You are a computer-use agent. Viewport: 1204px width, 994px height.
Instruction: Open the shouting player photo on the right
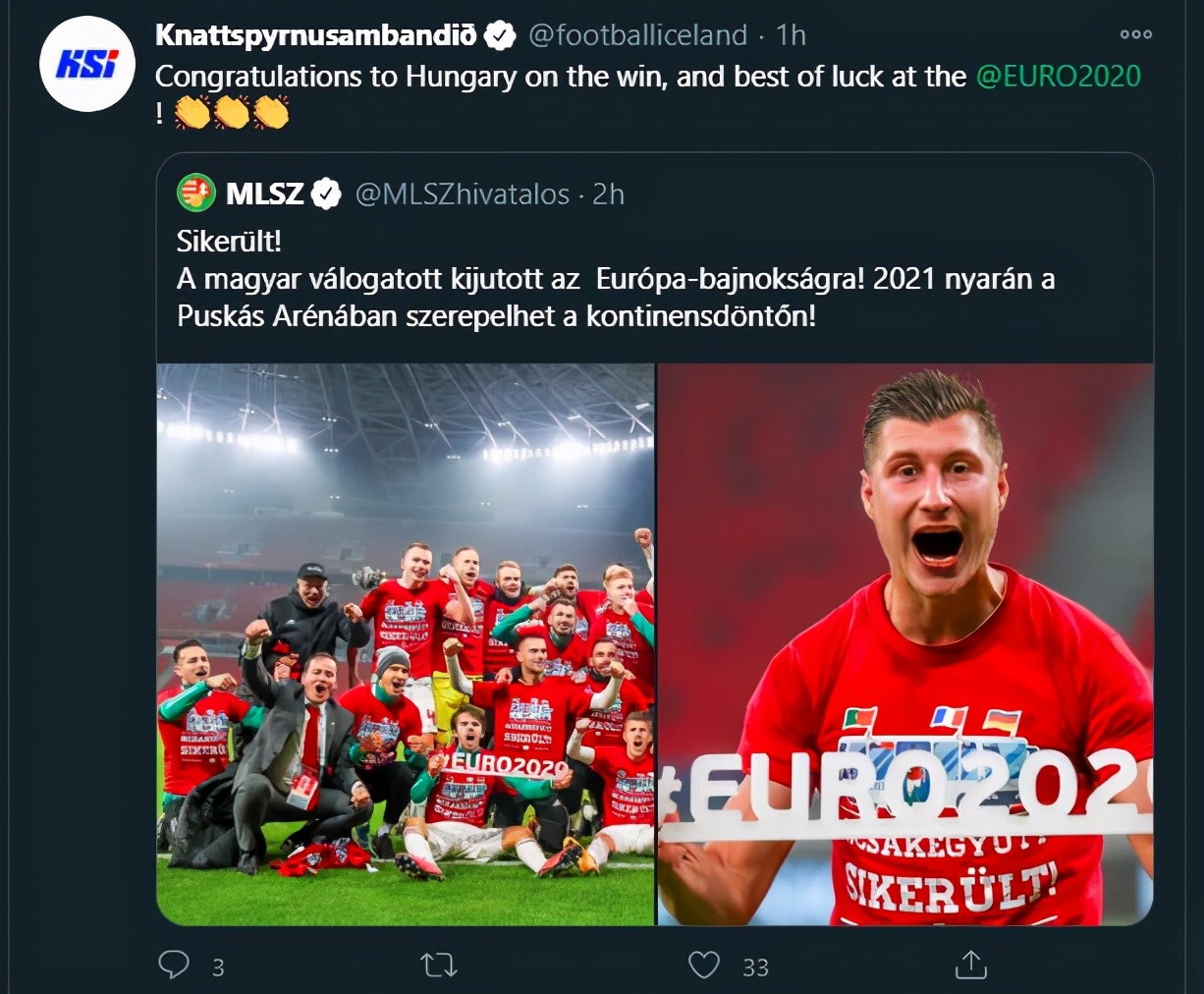pos(905,644)
